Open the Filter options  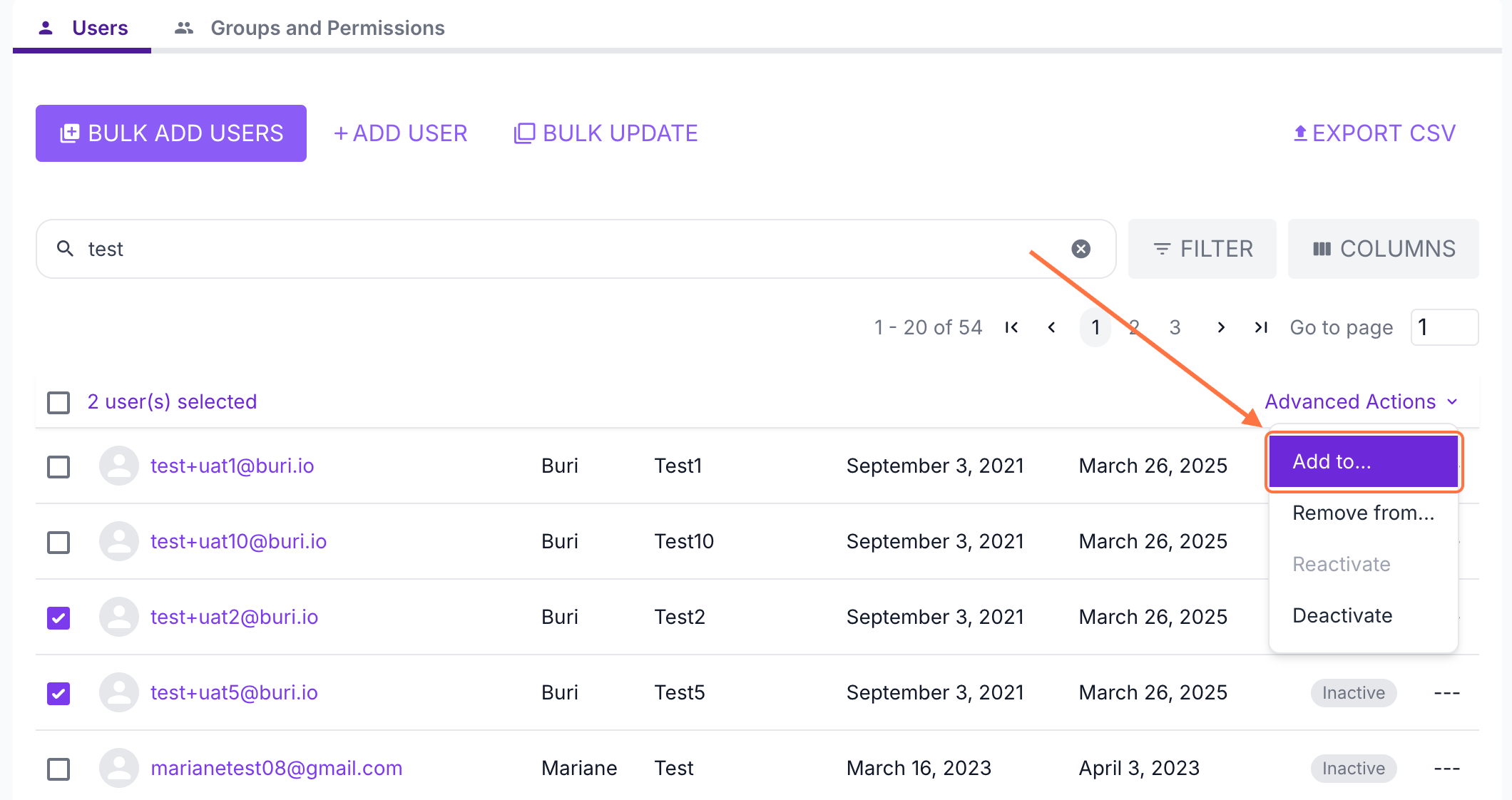tap(1202, 249)
